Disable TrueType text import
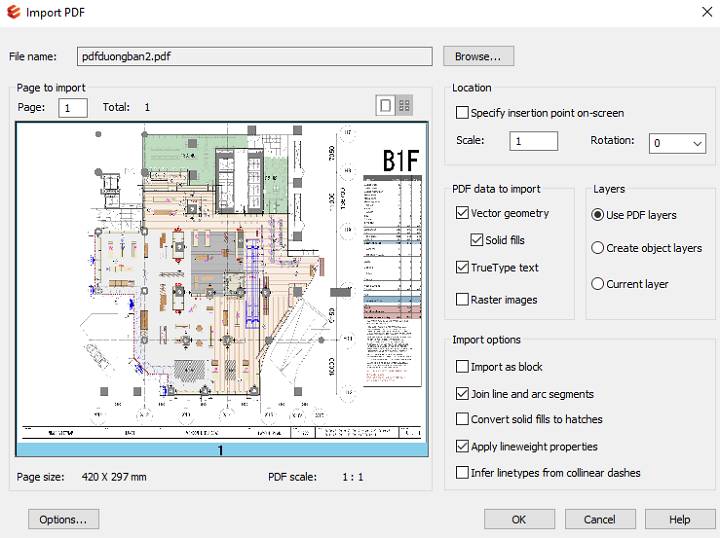The width and height of the screenshot is (720, 538). point(462,267)
